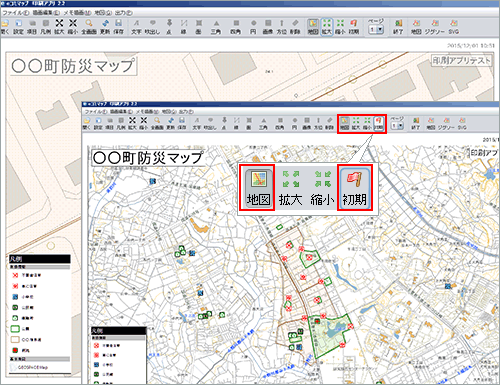Image resolution: width=500 pixels, height=385 pixels.
Task: Open 出力 menu in the front window
Action: click(186, 111)
